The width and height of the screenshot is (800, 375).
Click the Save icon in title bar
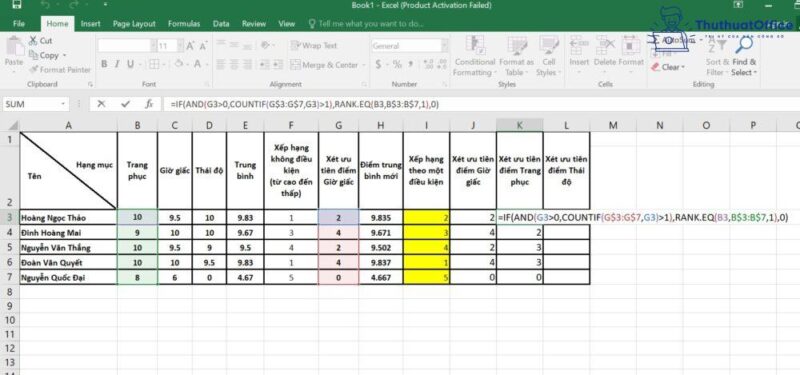click(16, 5)
